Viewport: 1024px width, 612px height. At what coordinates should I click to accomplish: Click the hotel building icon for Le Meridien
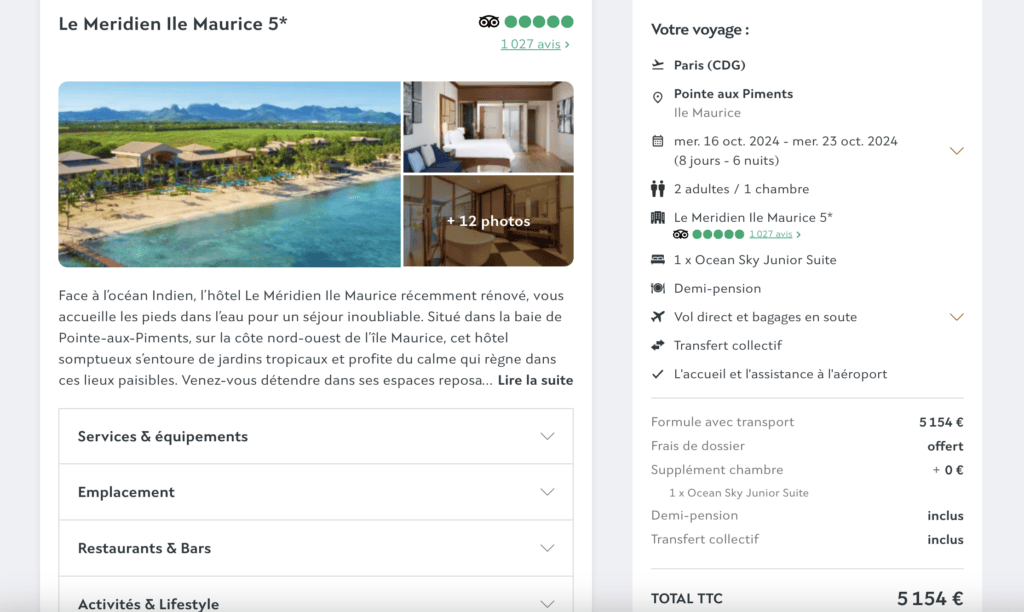coord(657,217)
